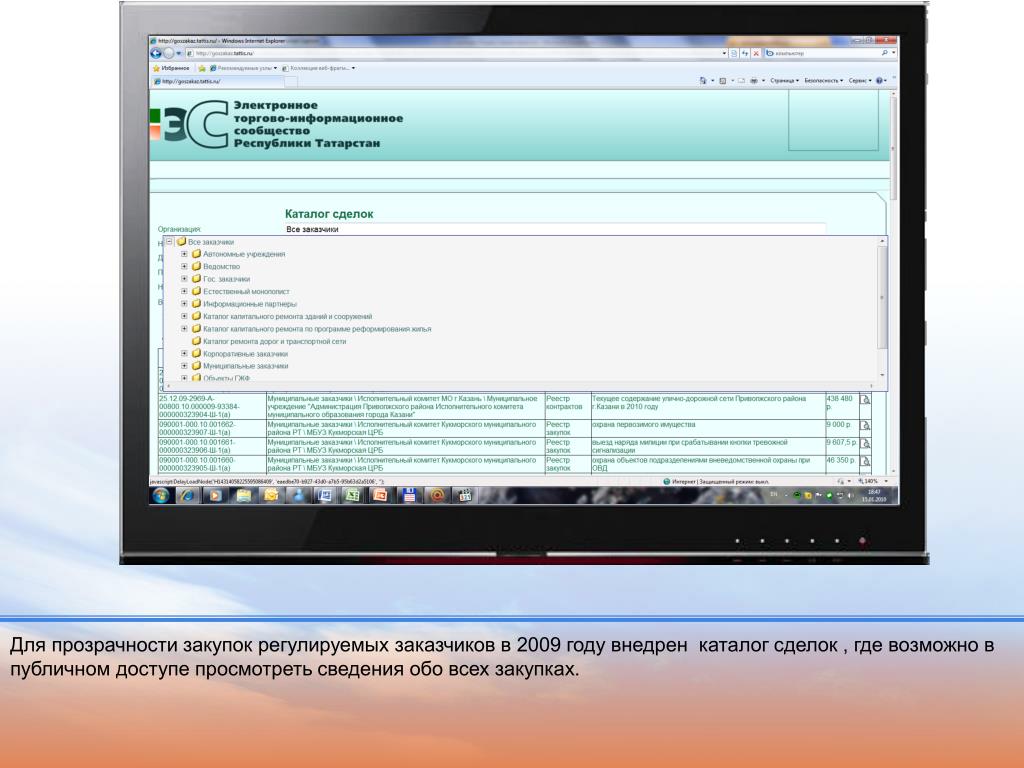Open the Рекомендуемые узлы favorites link

pos(243,68)
